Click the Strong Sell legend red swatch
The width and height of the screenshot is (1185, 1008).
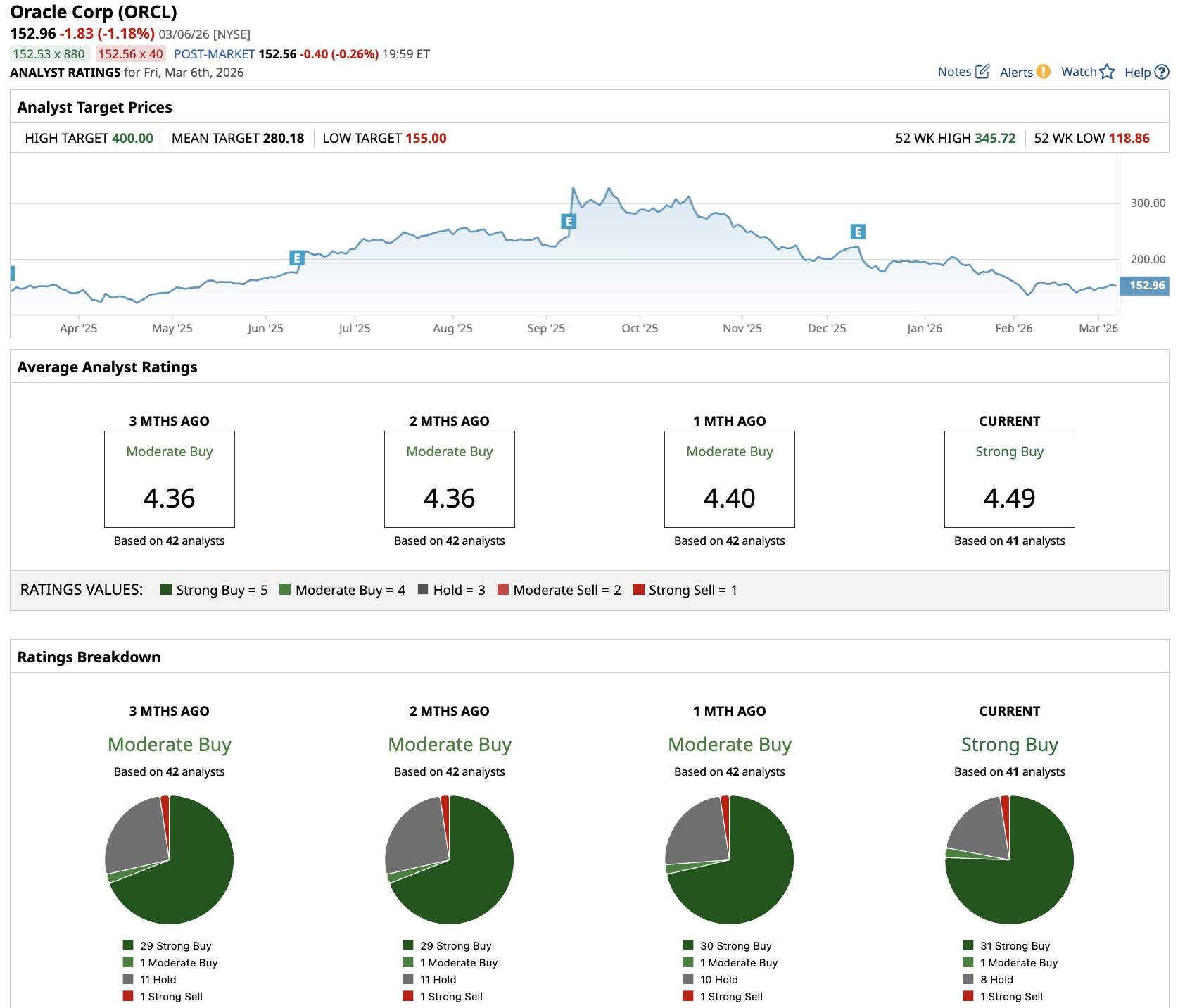(639, 589)
